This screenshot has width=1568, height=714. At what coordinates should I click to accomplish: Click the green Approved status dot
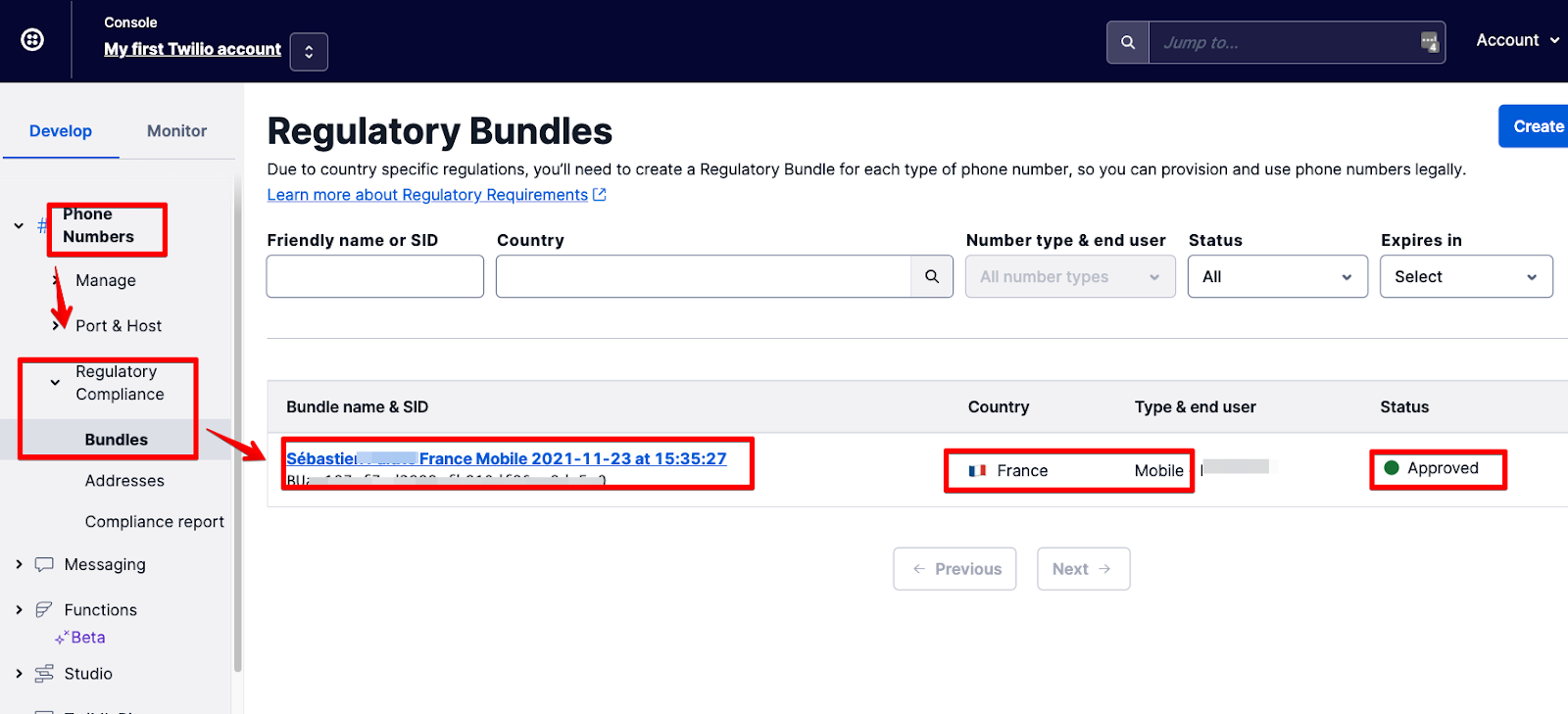[x=1392, y=467]
